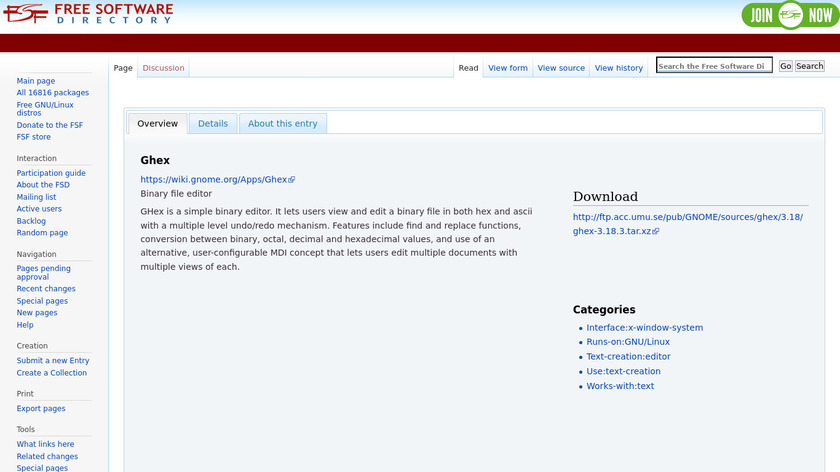Open Pages pending approval

tap(43, 273)
